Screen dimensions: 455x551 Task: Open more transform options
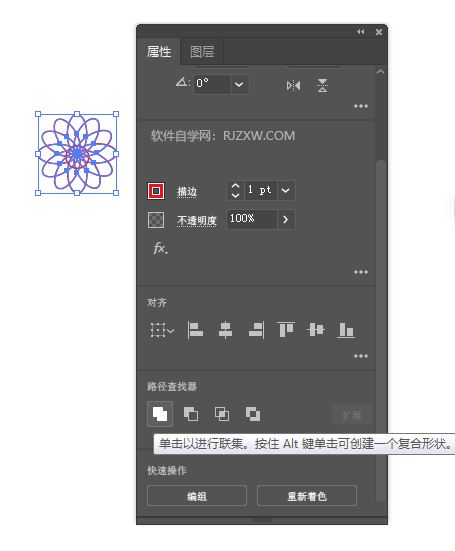360,106
